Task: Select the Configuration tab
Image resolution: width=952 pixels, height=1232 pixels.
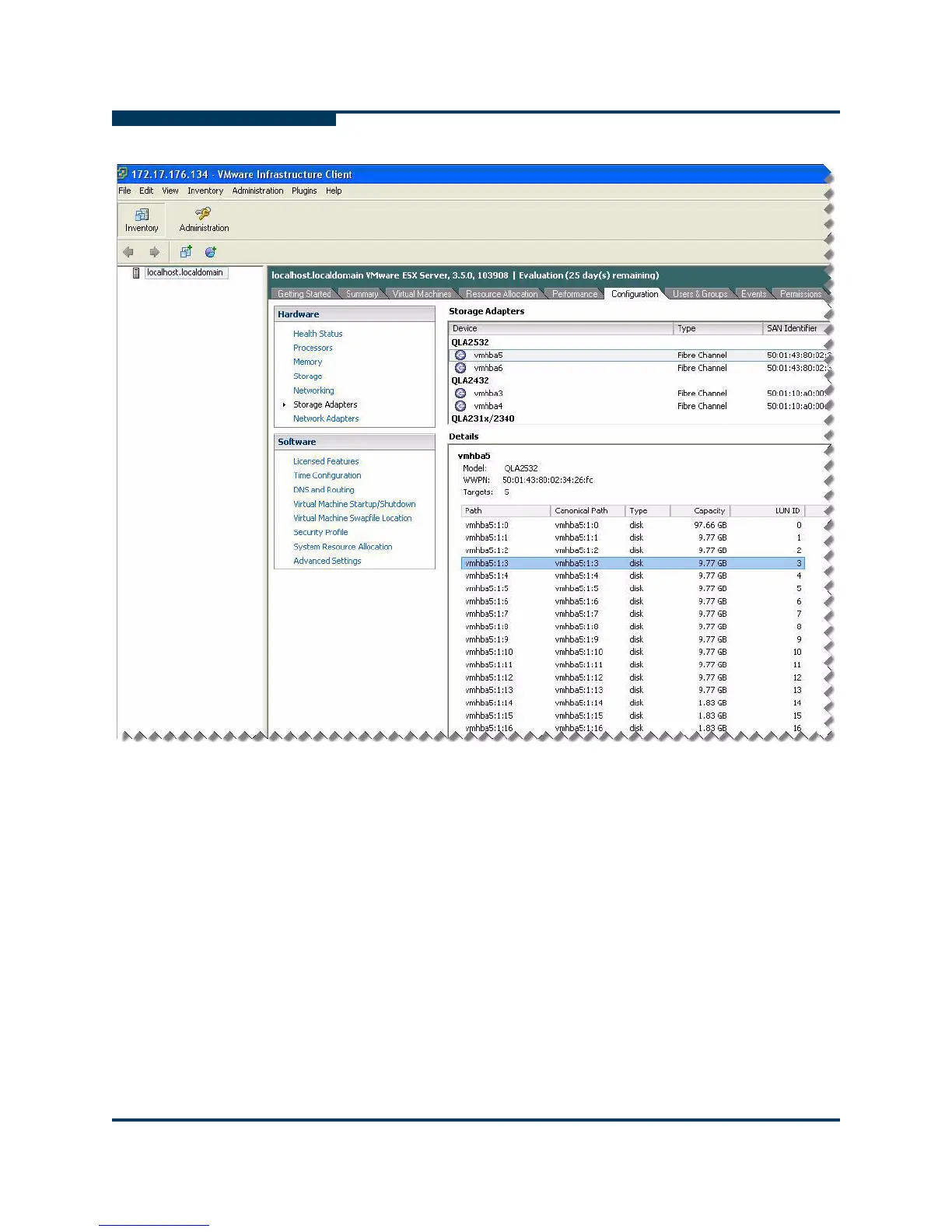Action: 635,294
